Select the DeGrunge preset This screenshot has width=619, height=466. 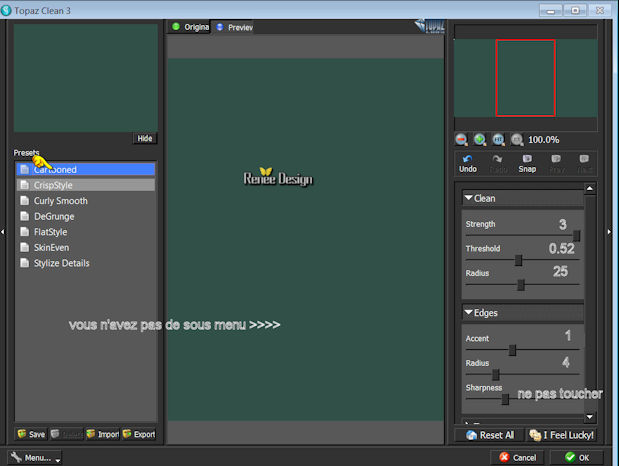point(86,216)
